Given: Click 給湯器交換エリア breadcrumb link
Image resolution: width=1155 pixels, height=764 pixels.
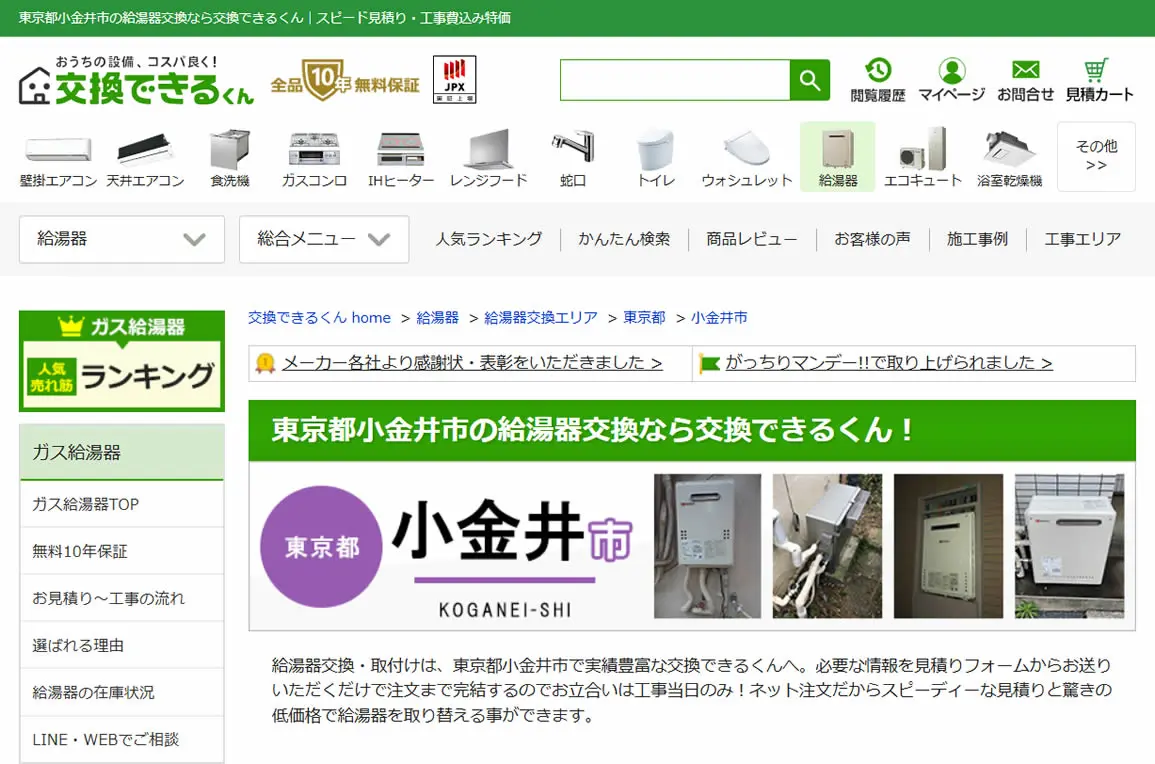Looking at the screenshot, I should pyautogui.click(x=541, y=318).
